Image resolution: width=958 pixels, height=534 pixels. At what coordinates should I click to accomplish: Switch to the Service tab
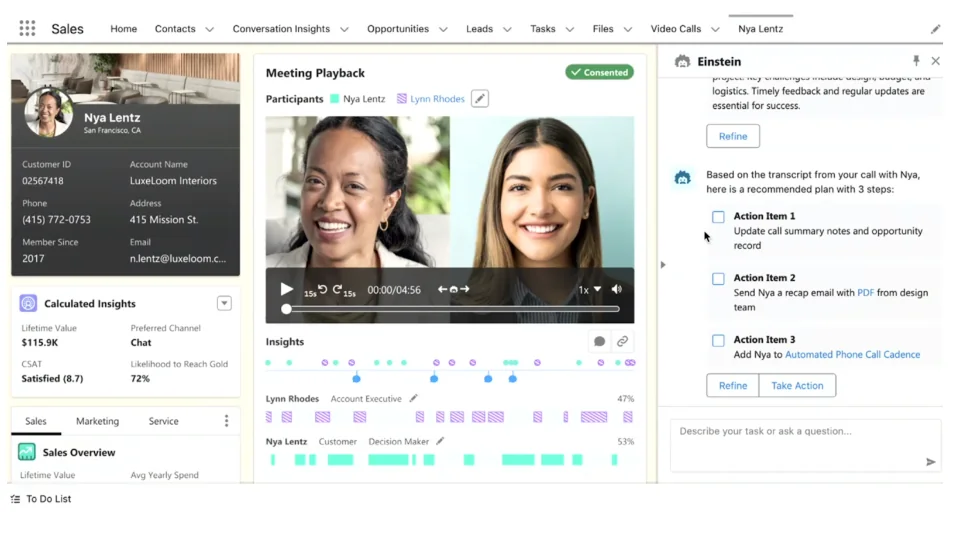pyautogui.click(x=163, y=421)
